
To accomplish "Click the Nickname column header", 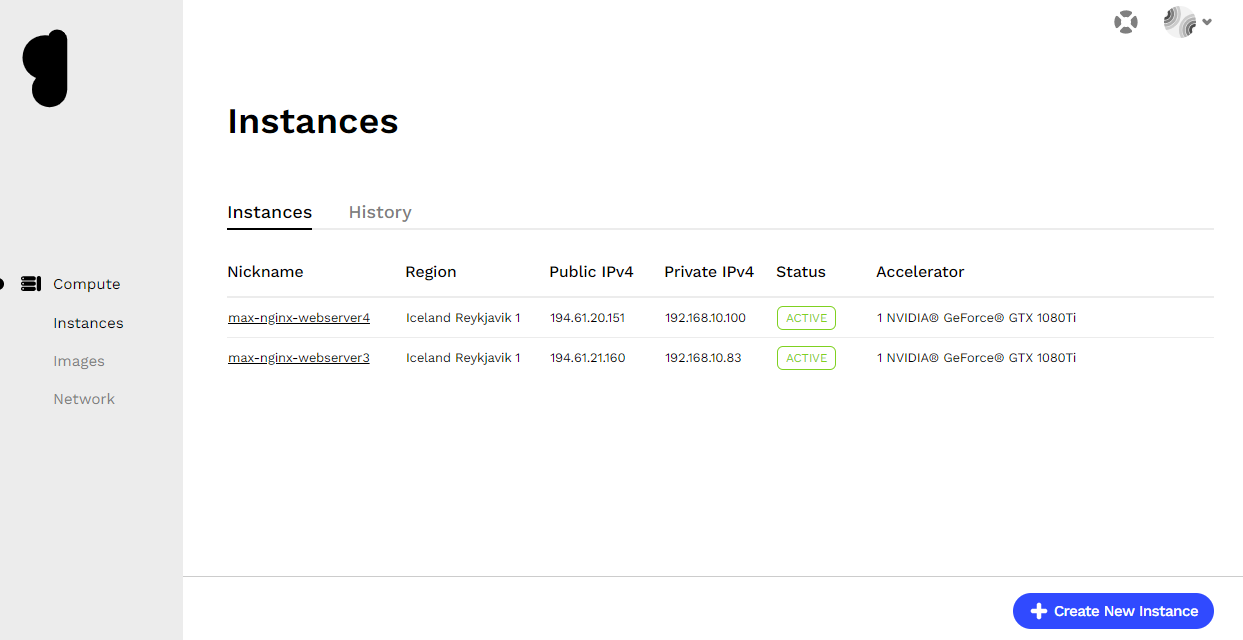I will click(x=265, y=271).
